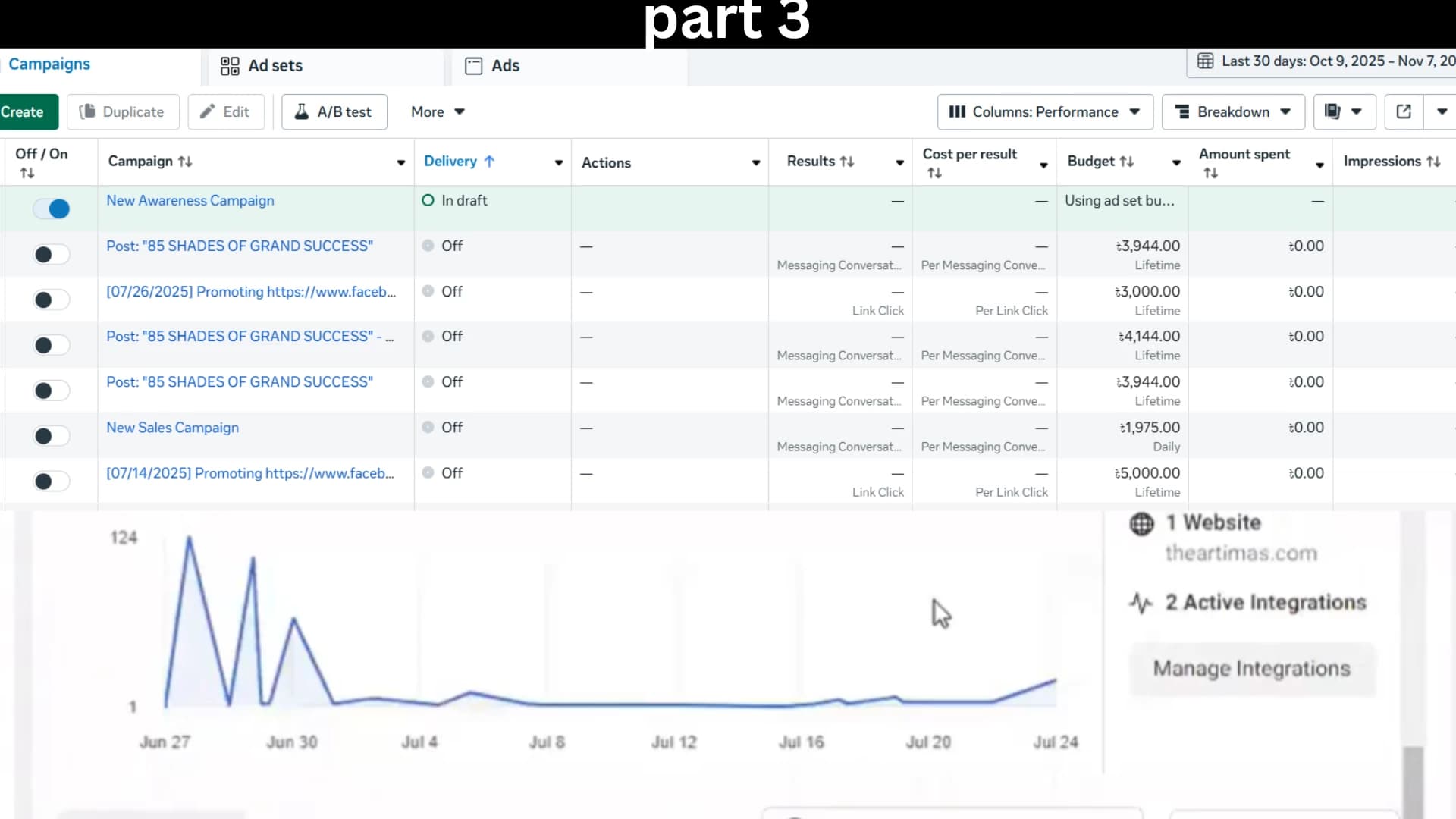
Task: Open the New Awareness Campaign link
Action: pyautogui.click(x=190, y=201)
